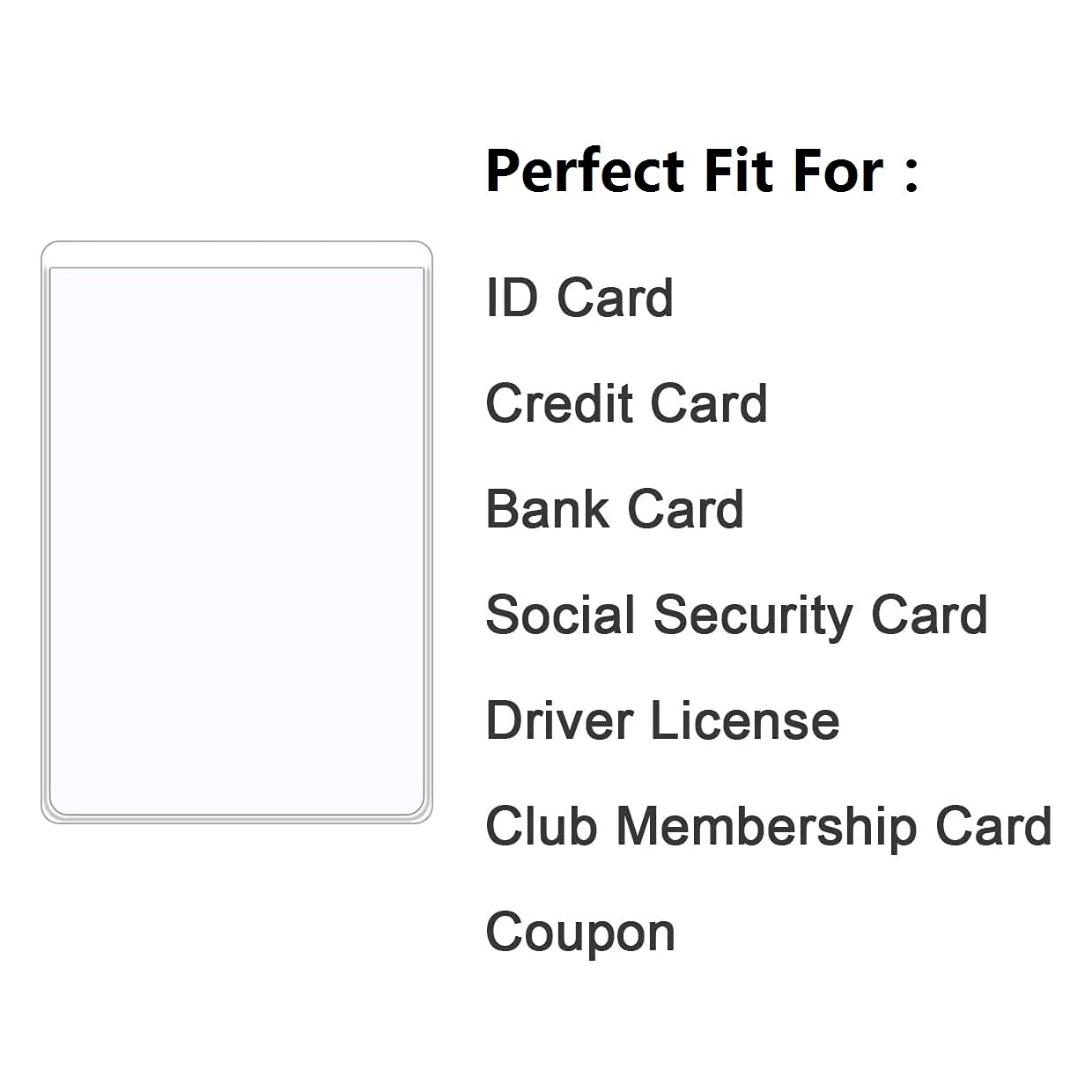Click the word "Driver" in the list
This screenshot has height=1092, width=1092.
[x=559, y=720]
